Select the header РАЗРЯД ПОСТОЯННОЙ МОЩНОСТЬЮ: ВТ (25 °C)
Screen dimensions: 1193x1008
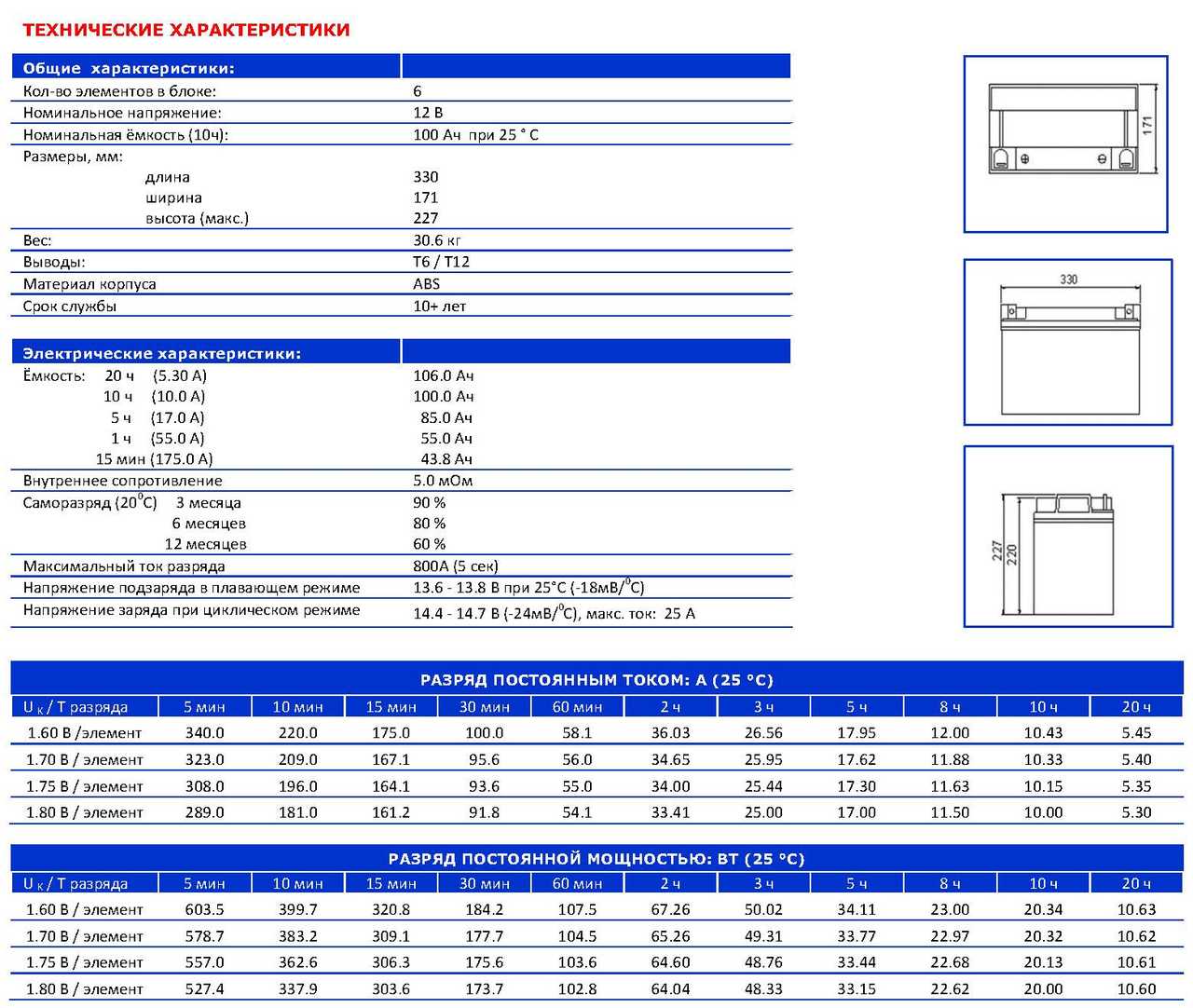click(596, 859)
